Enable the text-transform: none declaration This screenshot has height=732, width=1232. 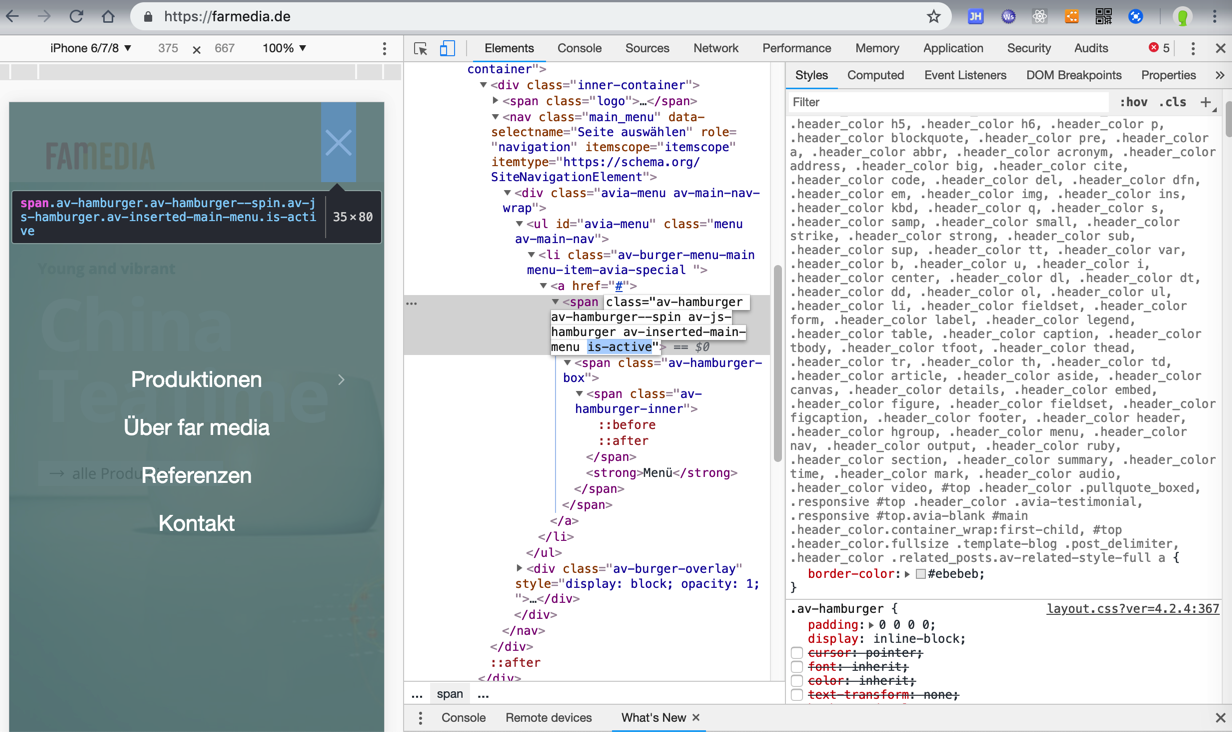click(x=797, y=695)
